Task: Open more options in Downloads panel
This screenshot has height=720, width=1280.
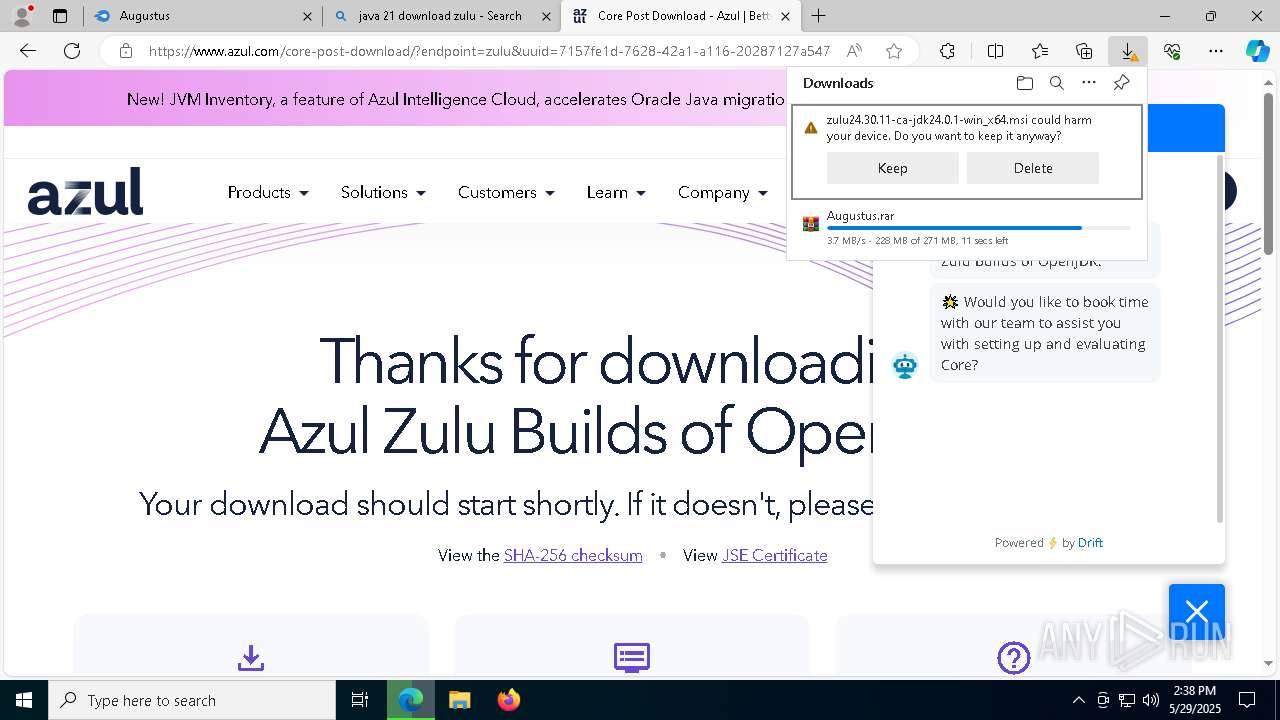Action: (1089, 83)
